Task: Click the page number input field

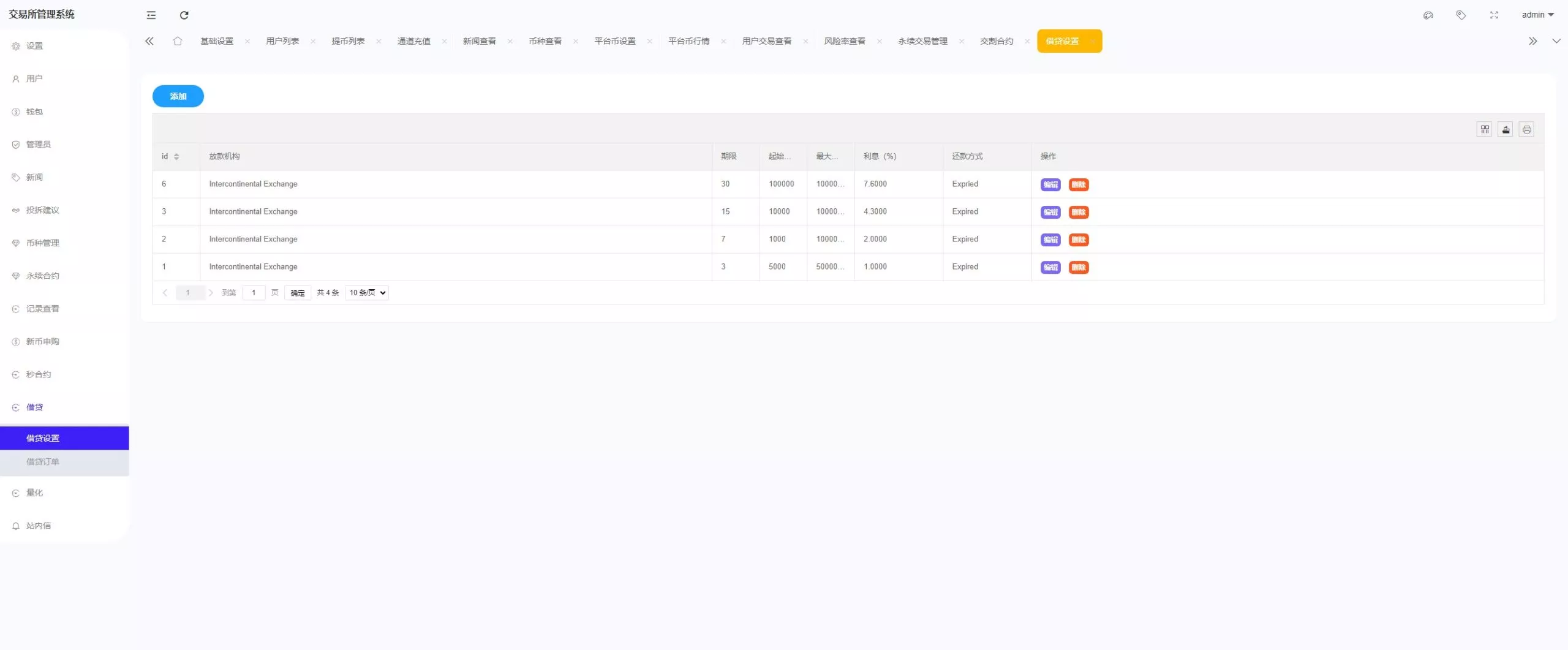Action: (254, 293)
